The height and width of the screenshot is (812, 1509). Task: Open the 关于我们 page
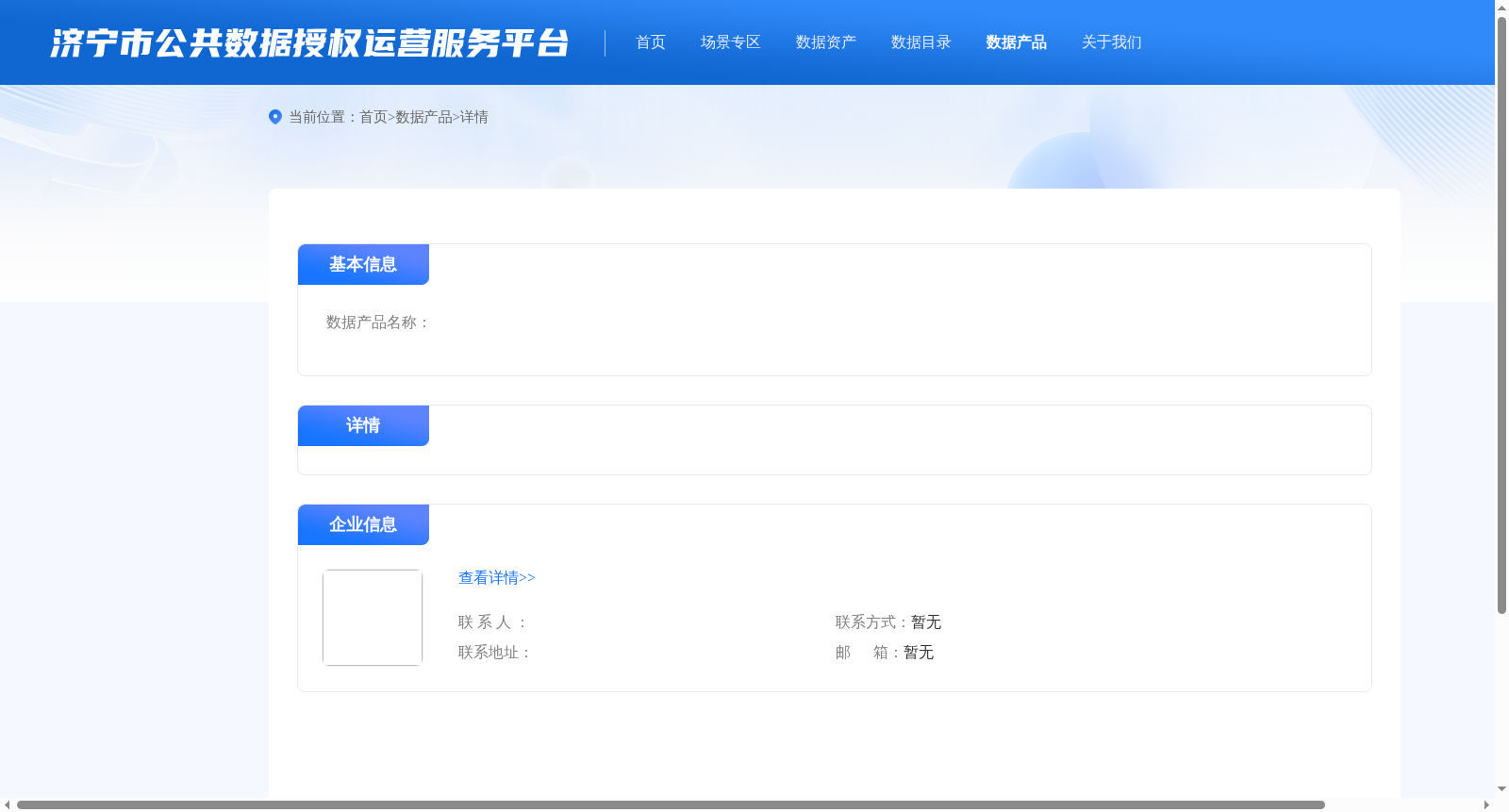1112,42
